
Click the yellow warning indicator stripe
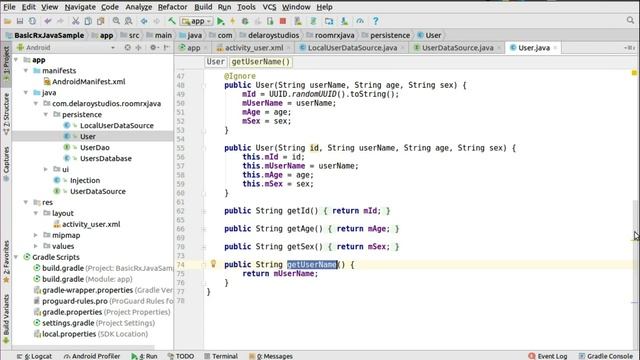[634, 73]
